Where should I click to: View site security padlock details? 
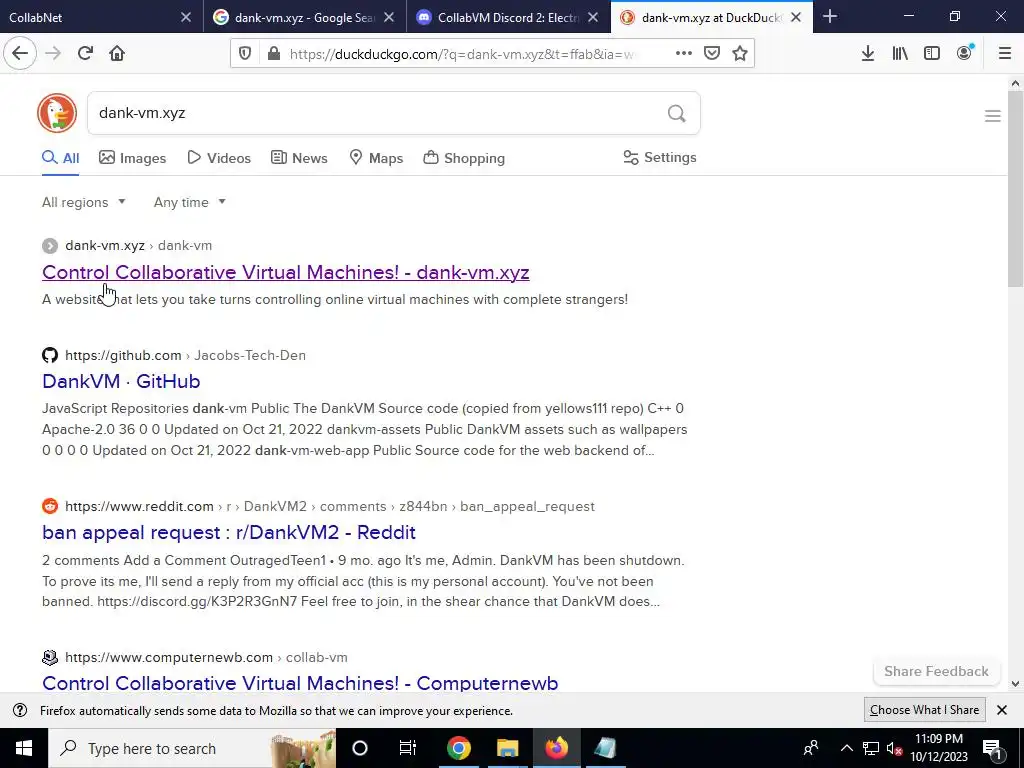coord(274,54)
